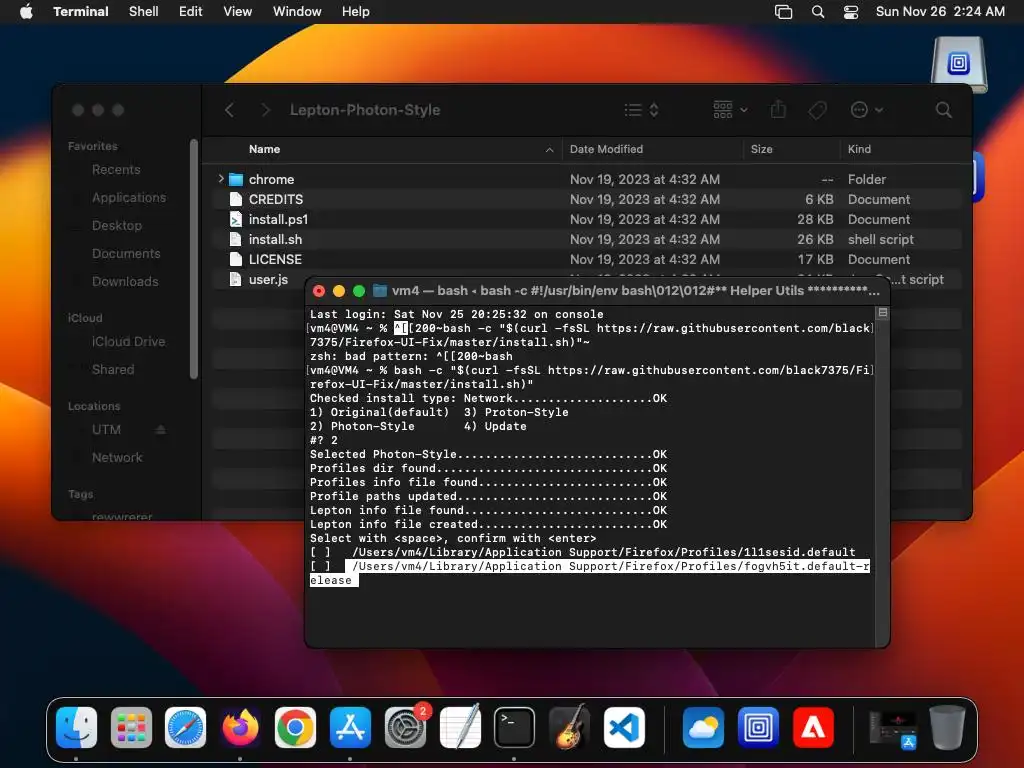Eject the UTM volume in sidebar
This screenshot has width=1024, height=768.
160,430
